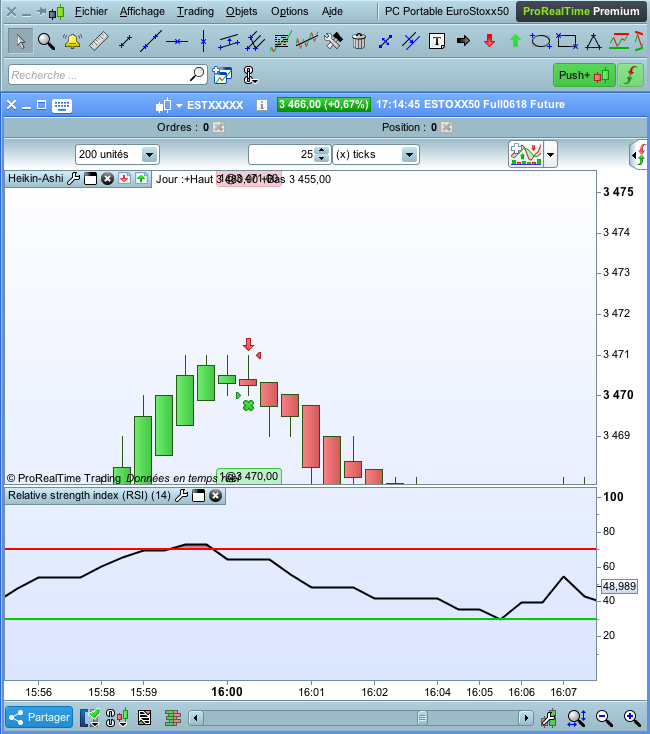Click the green button beside Push+

tap(630, 75)
